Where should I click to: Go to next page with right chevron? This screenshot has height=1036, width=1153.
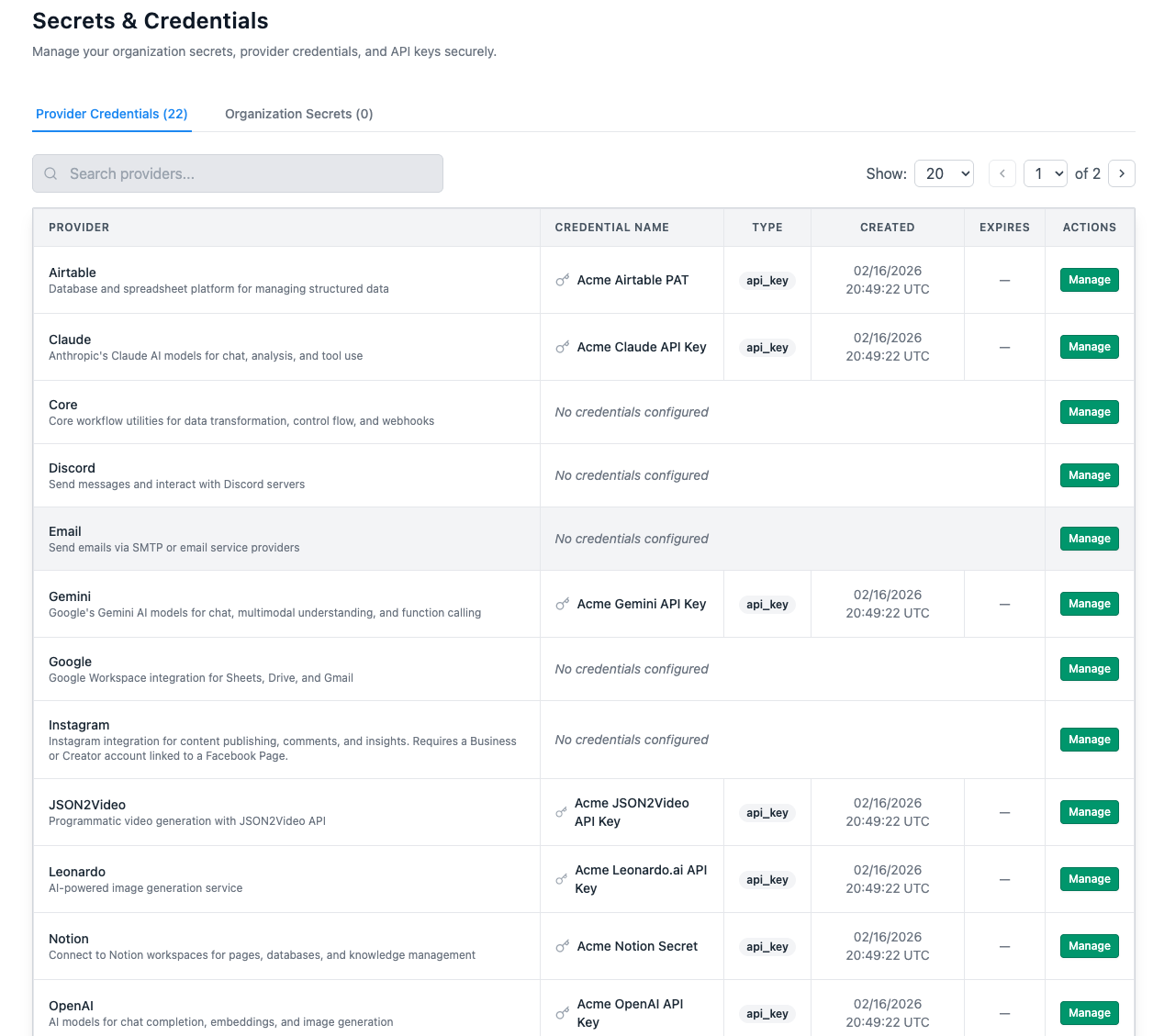(1121, 173)
